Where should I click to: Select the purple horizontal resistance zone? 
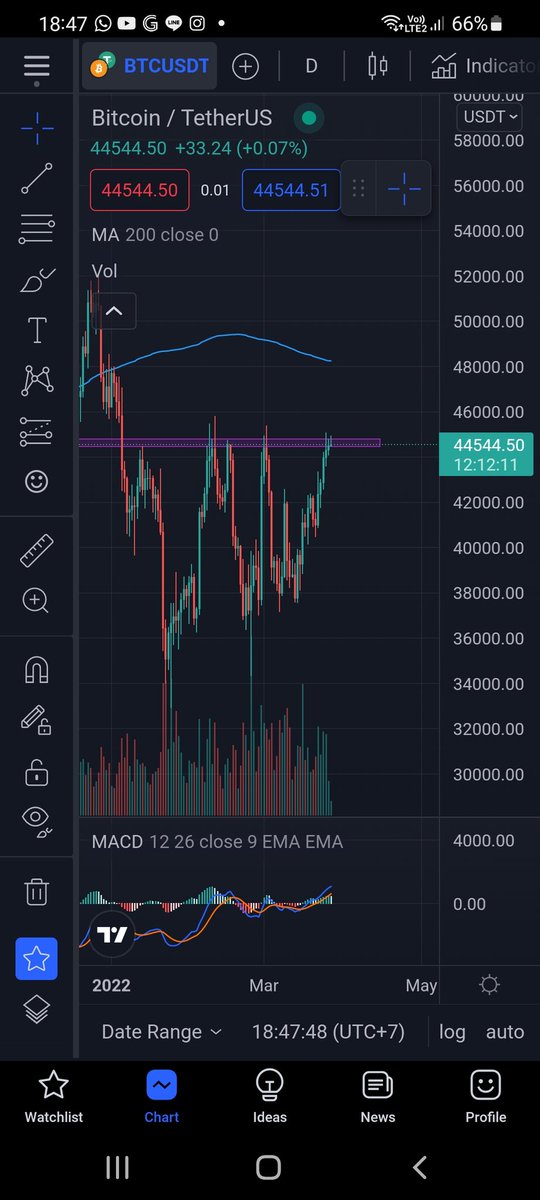pyautogui.click(x=229, y=442)
